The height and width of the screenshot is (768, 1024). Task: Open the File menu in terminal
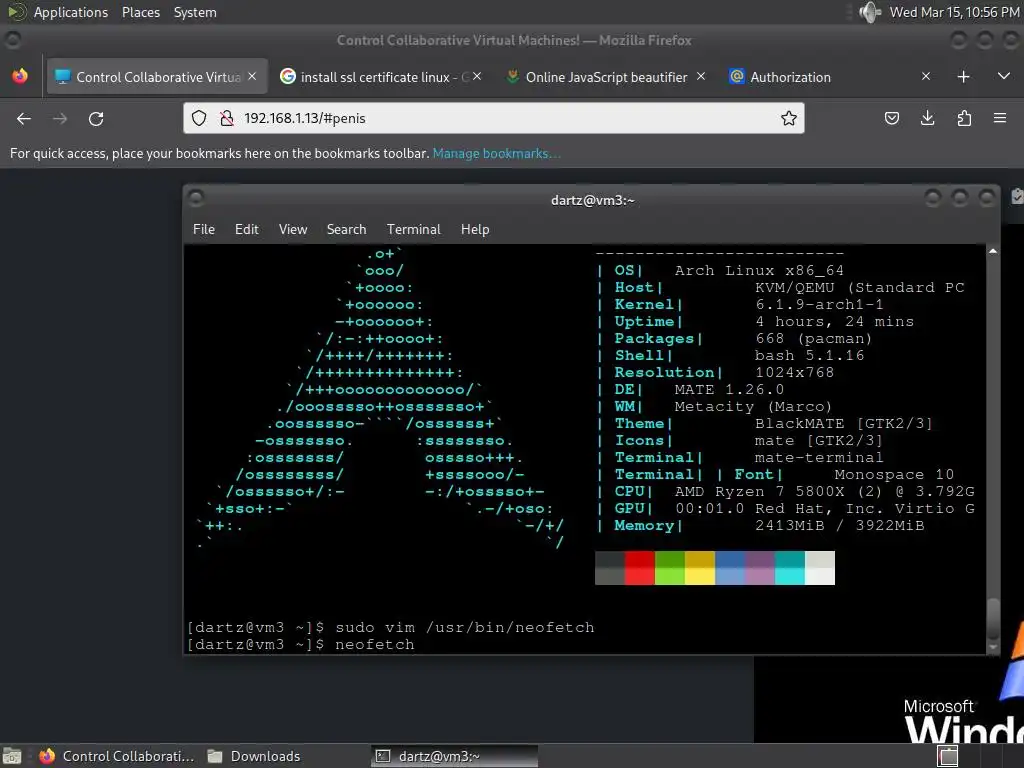(x=204, y=229)
